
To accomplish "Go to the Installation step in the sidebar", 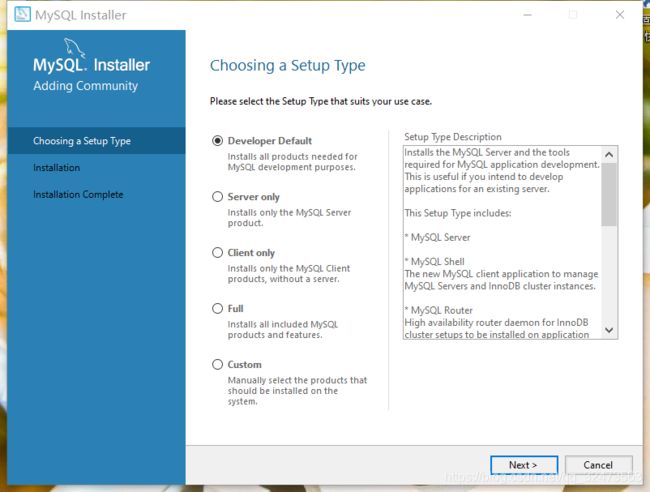I will point(56,168).
